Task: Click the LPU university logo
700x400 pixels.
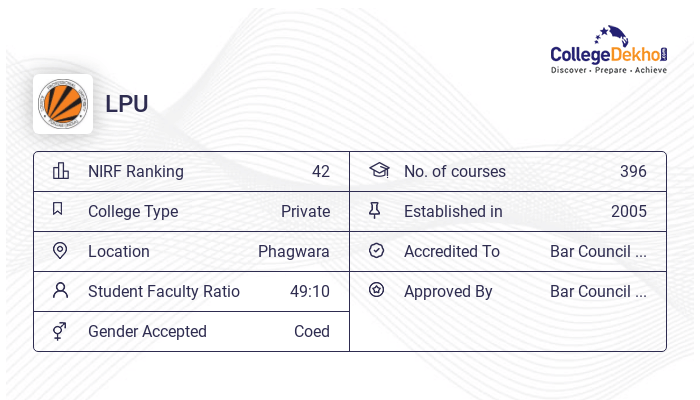Action: pyautogui.click(x=63, y=104)
